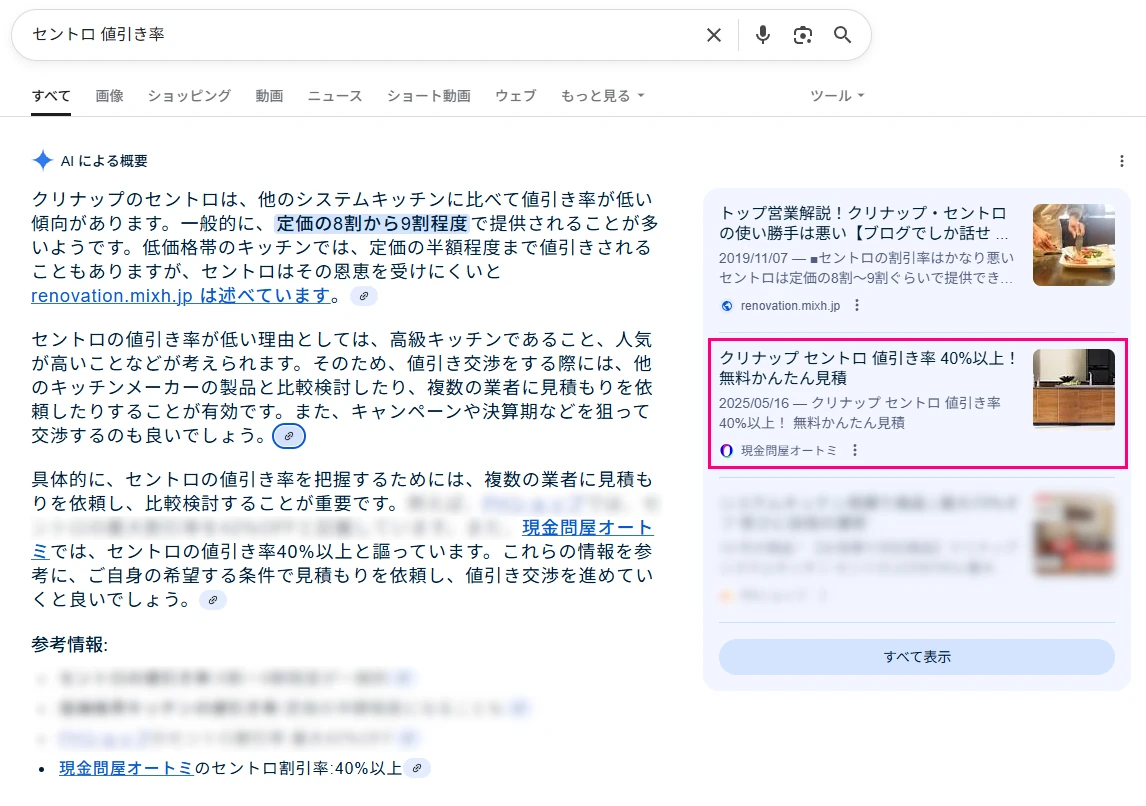Open the ニュース tab
The image size is (1146, 806).
[335, 96]
